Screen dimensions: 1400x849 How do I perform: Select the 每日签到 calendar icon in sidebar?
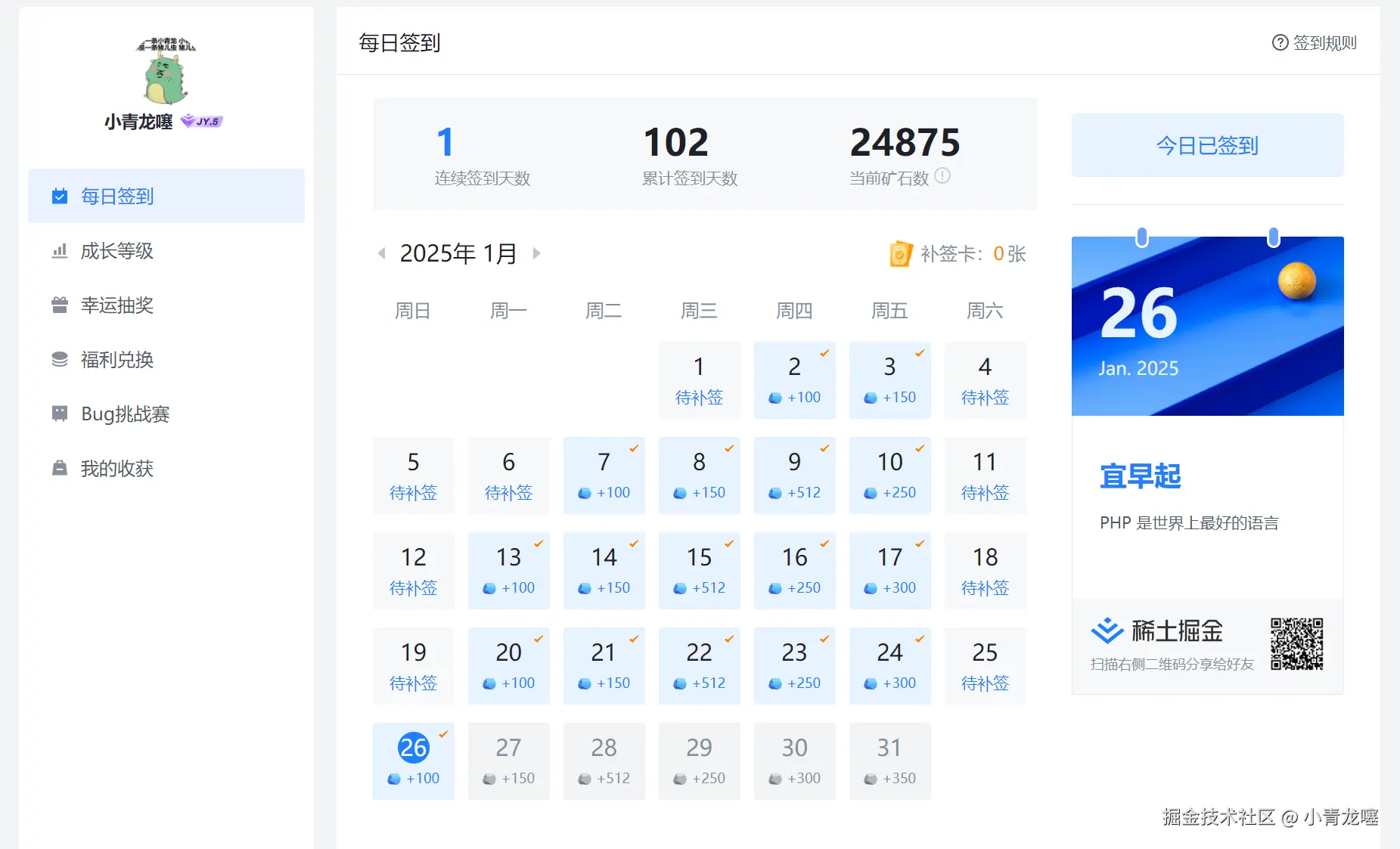pos(59,196)
